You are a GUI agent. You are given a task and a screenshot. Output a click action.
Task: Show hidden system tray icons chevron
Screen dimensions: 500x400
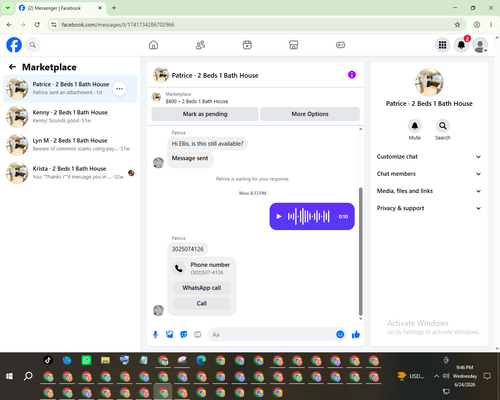436,376
